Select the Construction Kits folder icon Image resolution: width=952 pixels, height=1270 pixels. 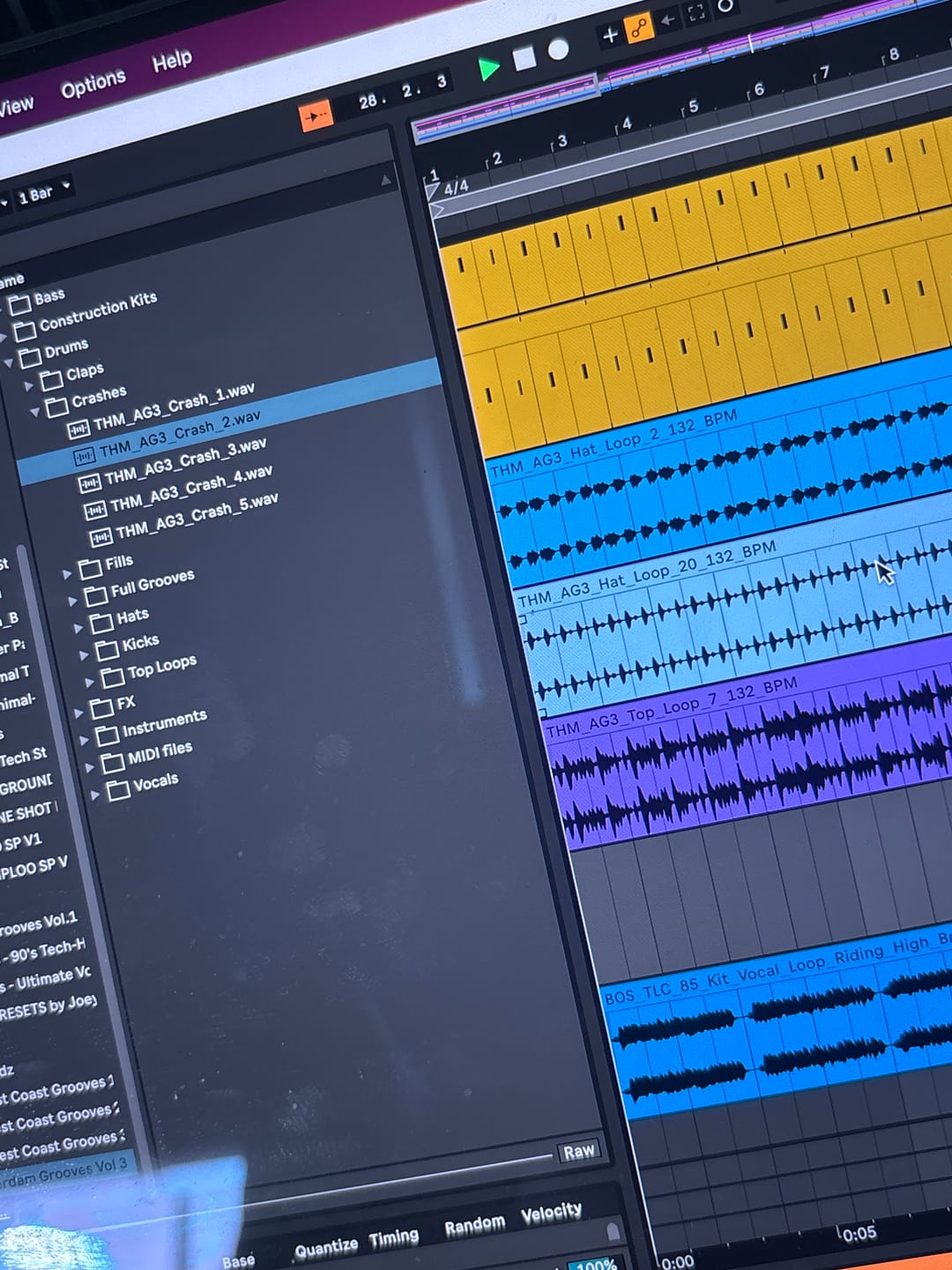(x=25, y=332)
